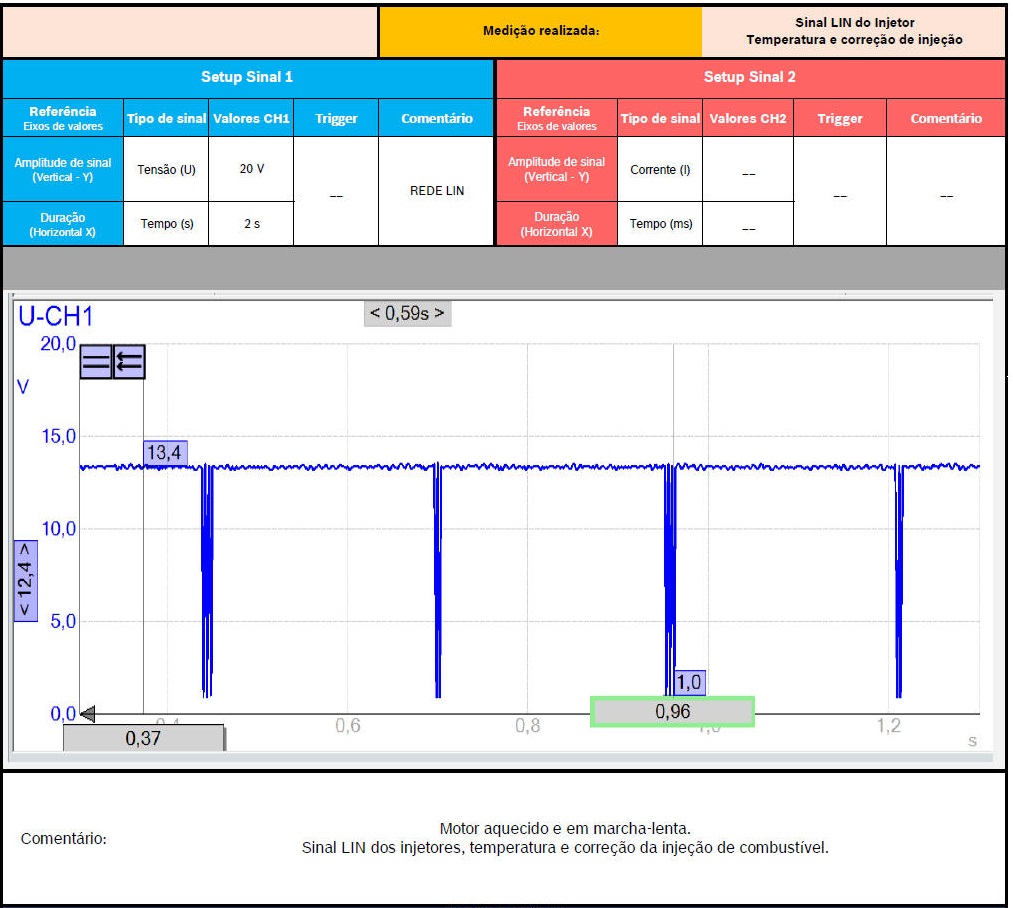This screenshot has width=1013, height=908.
Task: Click the grey zero-level arrow marker
Action: (x=87, y=714)
